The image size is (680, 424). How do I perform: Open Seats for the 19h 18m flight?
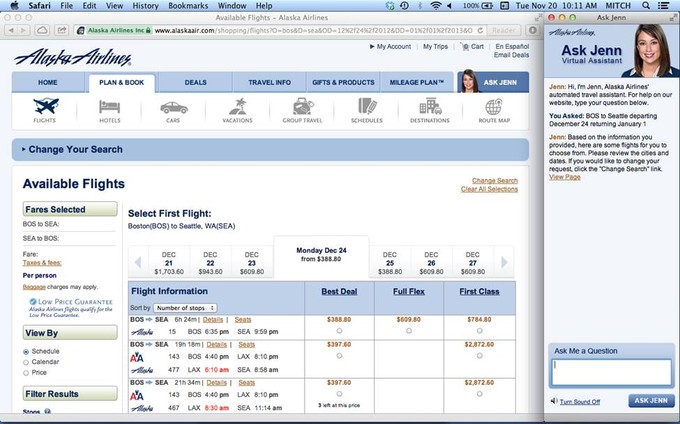click(247, 345)
